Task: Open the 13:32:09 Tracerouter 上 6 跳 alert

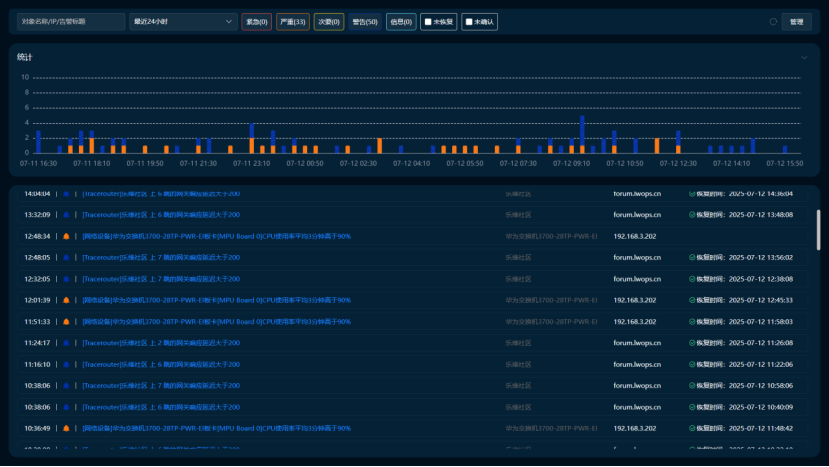Action: tap(161, 215)
